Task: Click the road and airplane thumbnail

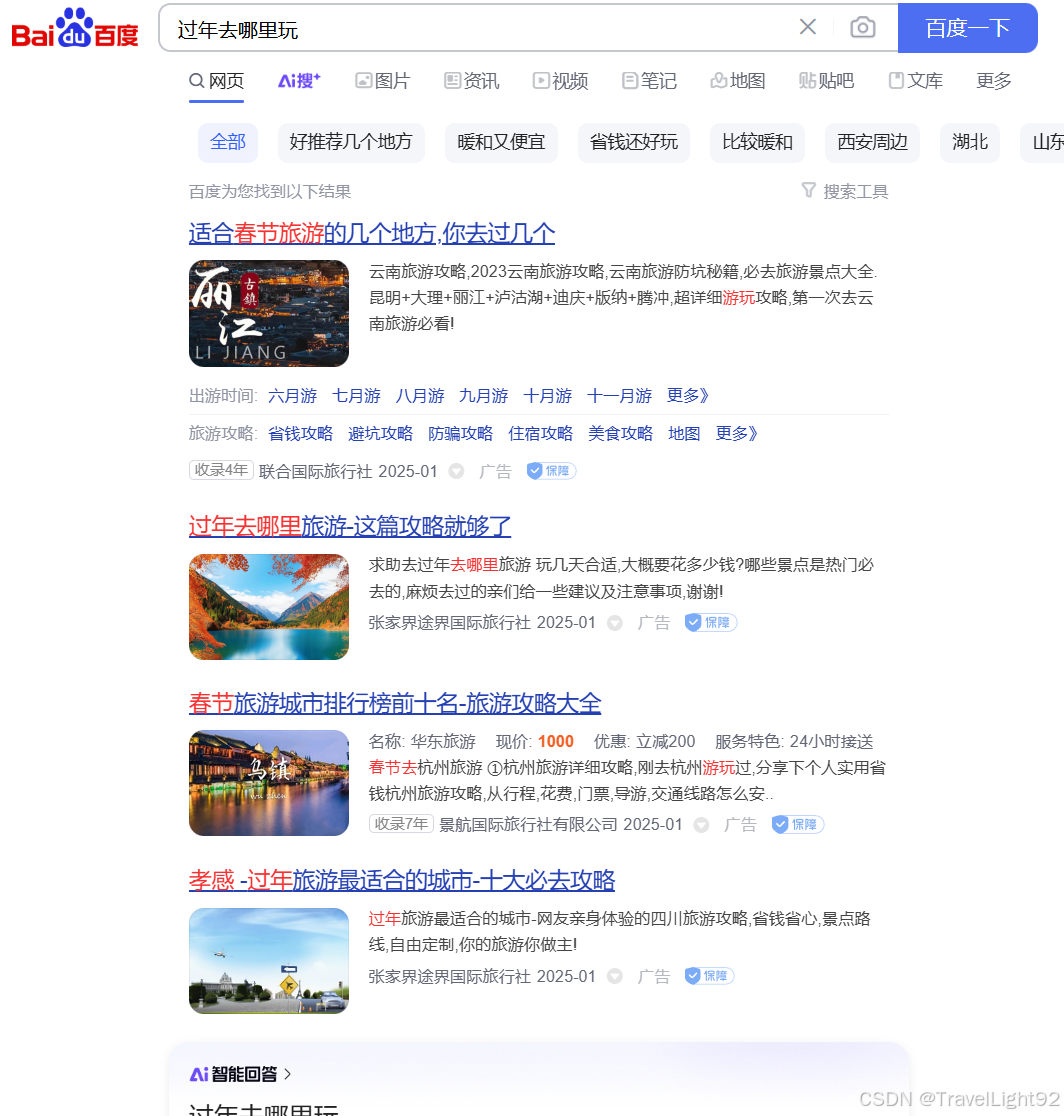Action: [269, 961]
